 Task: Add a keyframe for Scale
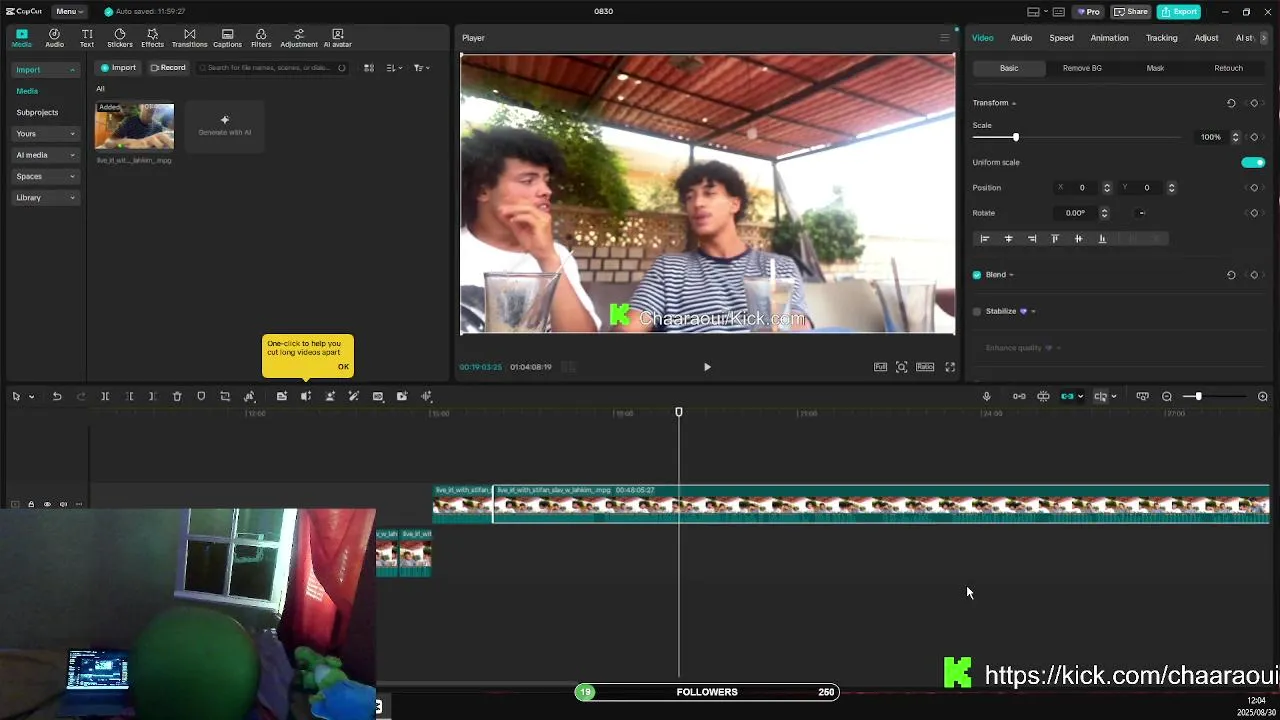[1254, 137]
